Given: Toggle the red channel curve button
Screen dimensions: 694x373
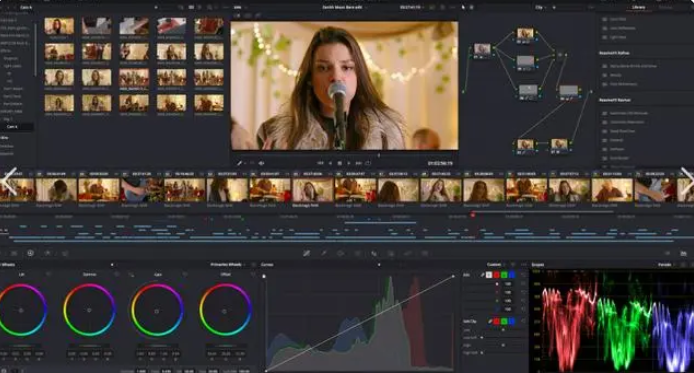Looking at the screenshot, I should pos(496,275).
